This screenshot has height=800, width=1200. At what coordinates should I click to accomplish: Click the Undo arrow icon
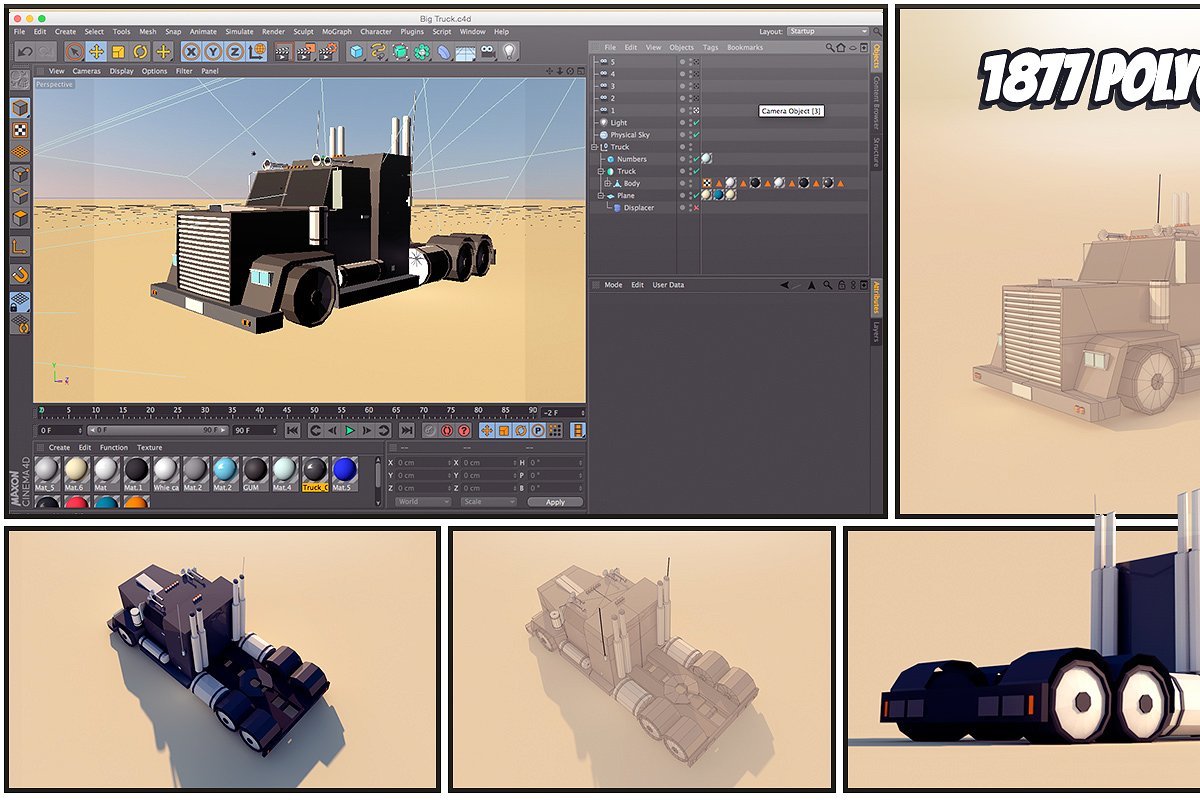pyautogui.click(x=25, y=52)
